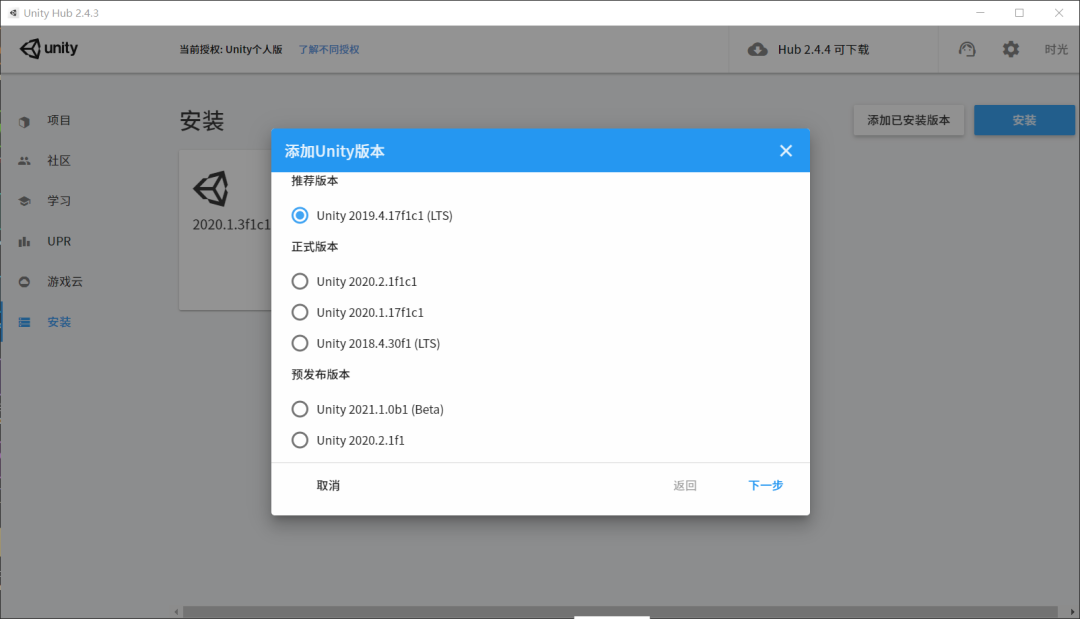Switch to 游戏云 sidebar item

point(65,282)
